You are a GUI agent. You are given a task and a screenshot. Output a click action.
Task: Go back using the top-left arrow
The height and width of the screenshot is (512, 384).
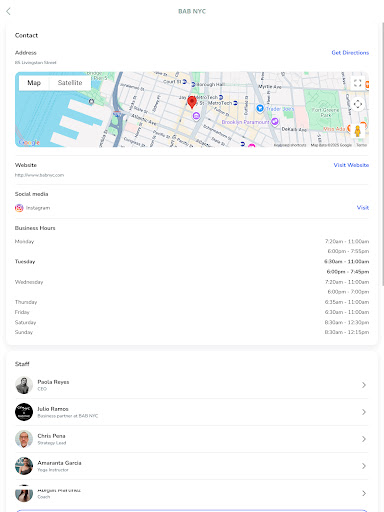pos(9,11)
